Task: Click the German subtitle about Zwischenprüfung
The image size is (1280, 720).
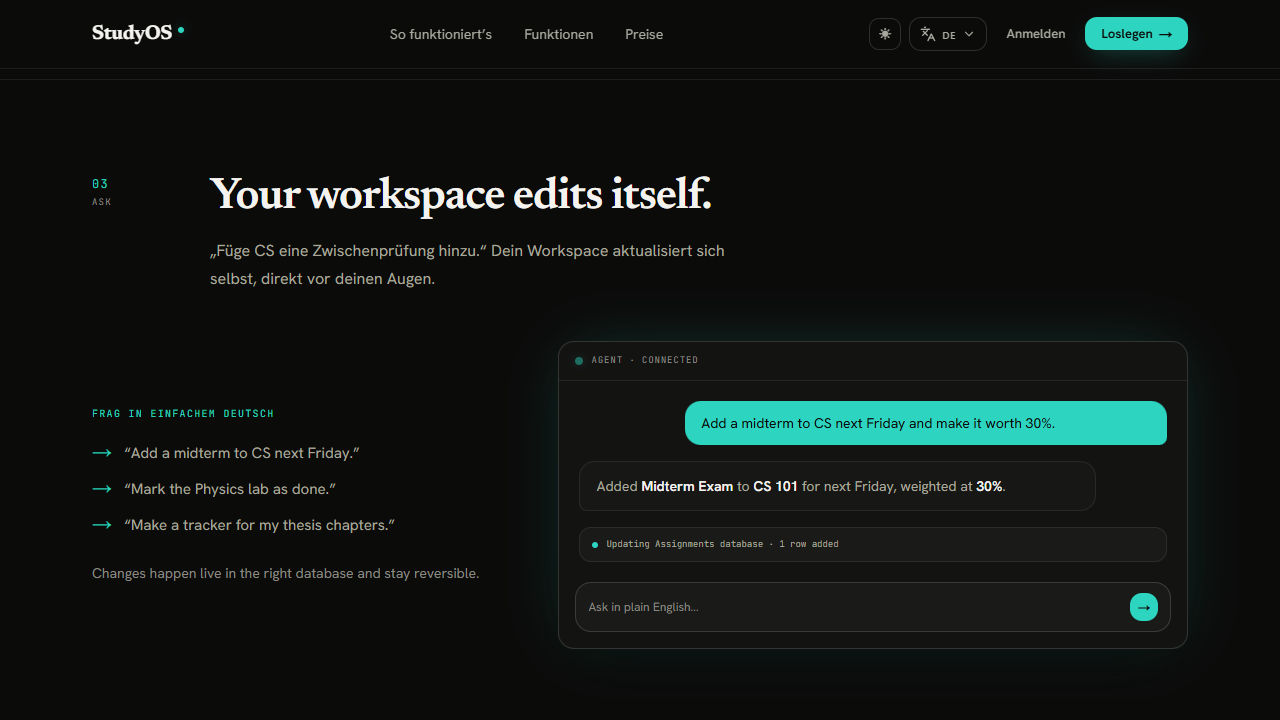Action: 467,265
